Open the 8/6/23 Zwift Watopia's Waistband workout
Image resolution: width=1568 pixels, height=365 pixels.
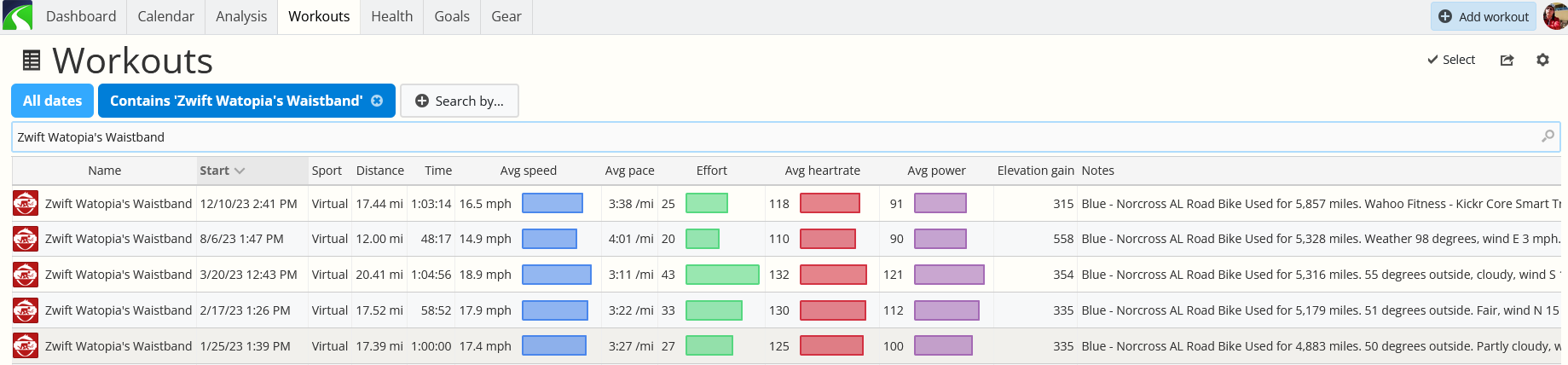pos(119,239)
